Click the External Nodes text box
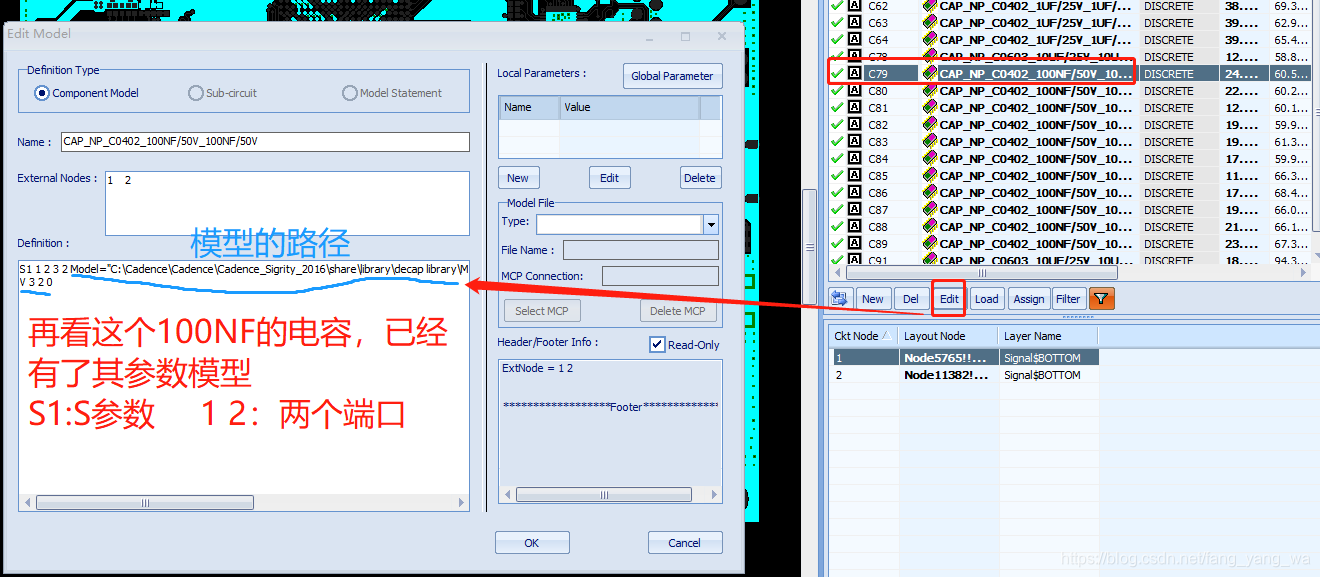The image size is (1320, 577). click(x=287, y=203)
